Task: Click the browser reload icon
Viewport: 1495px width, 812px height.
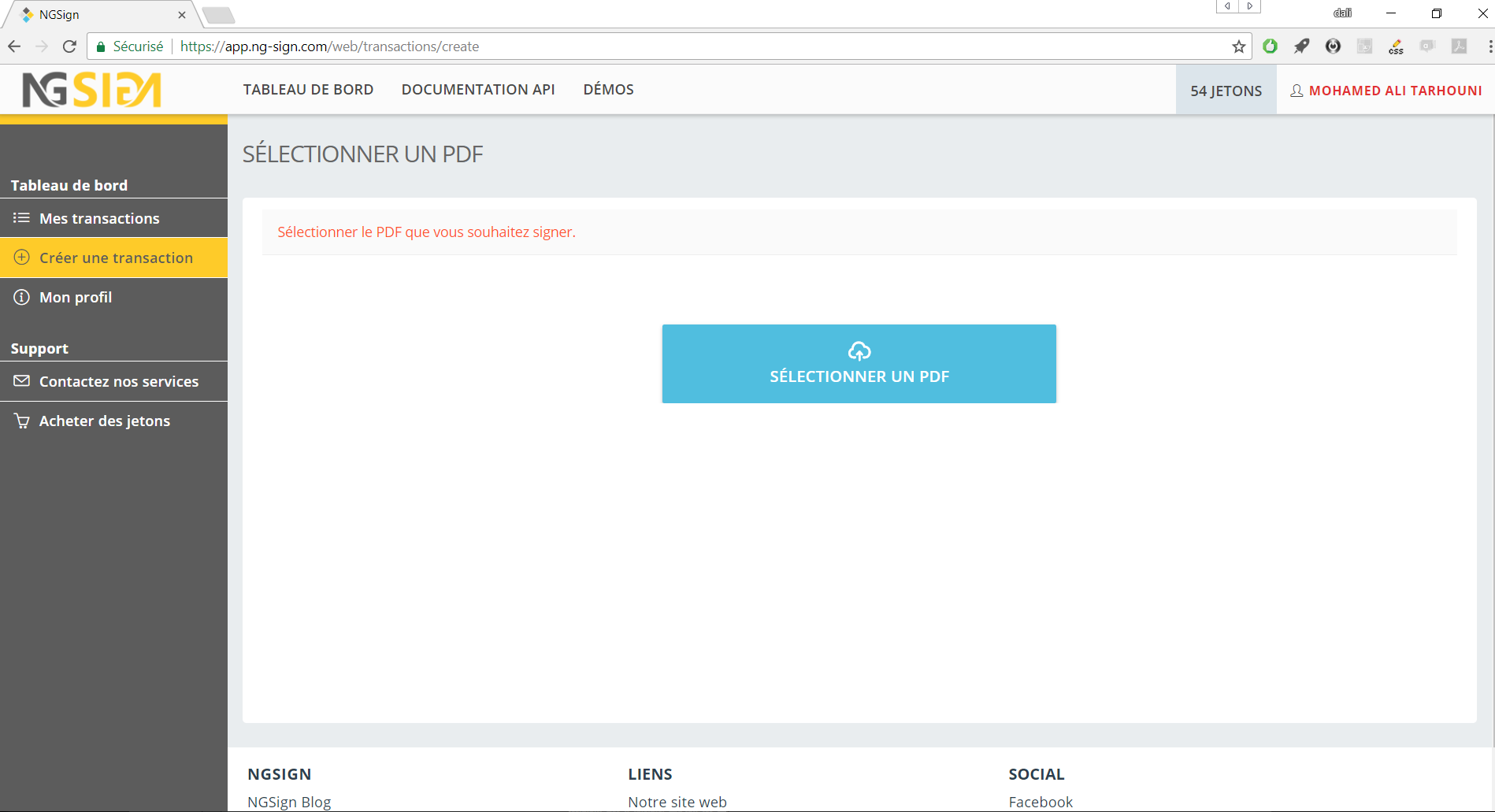Action: coord(69,46)
